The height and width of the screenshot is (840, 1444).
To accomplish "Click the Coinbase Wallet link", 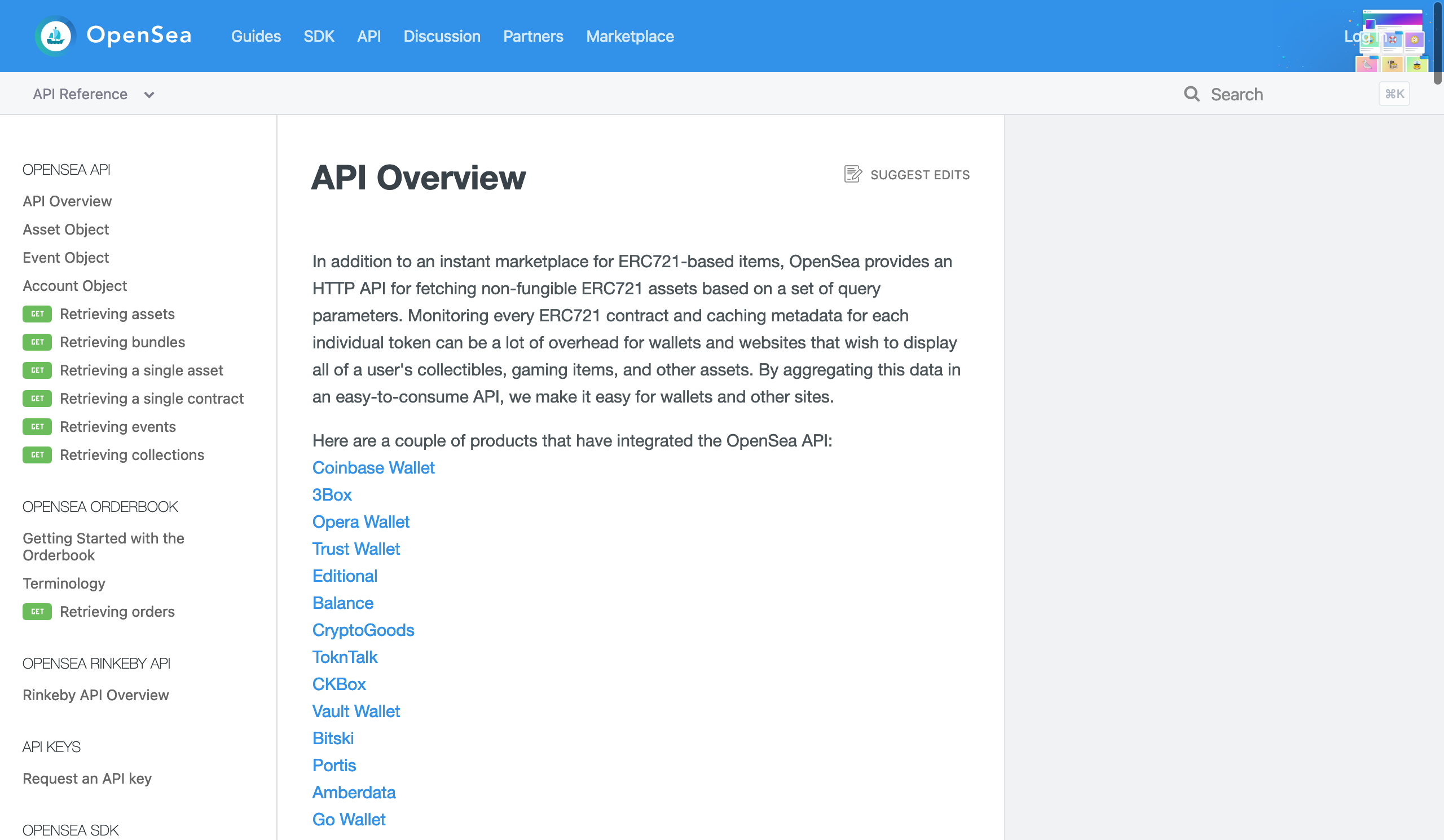I will pyautogui.click(x=373, y=467).
